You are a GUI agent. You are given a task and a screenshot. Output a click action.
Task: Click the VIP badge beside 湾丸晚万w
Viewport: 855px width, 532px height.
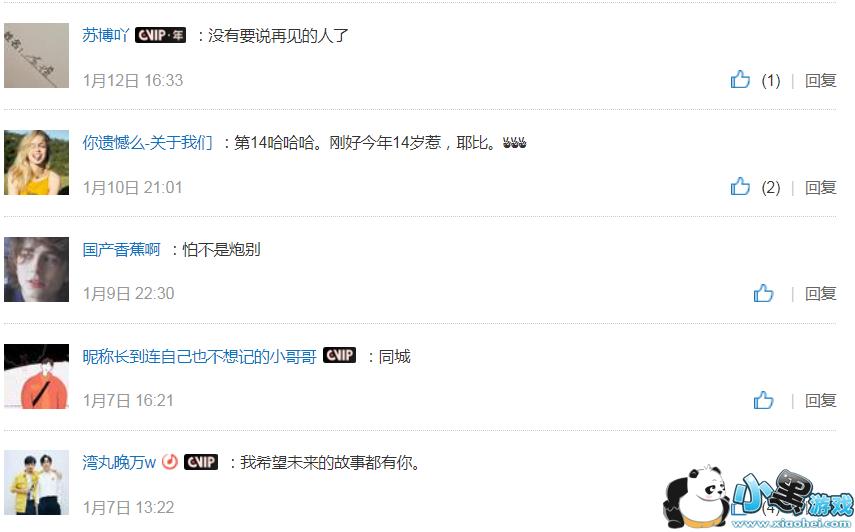201,462
